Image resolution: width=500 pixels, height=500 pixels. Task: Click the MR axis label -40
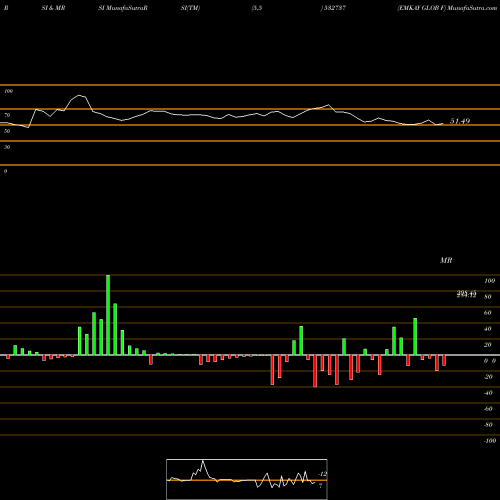pos(488,393)
